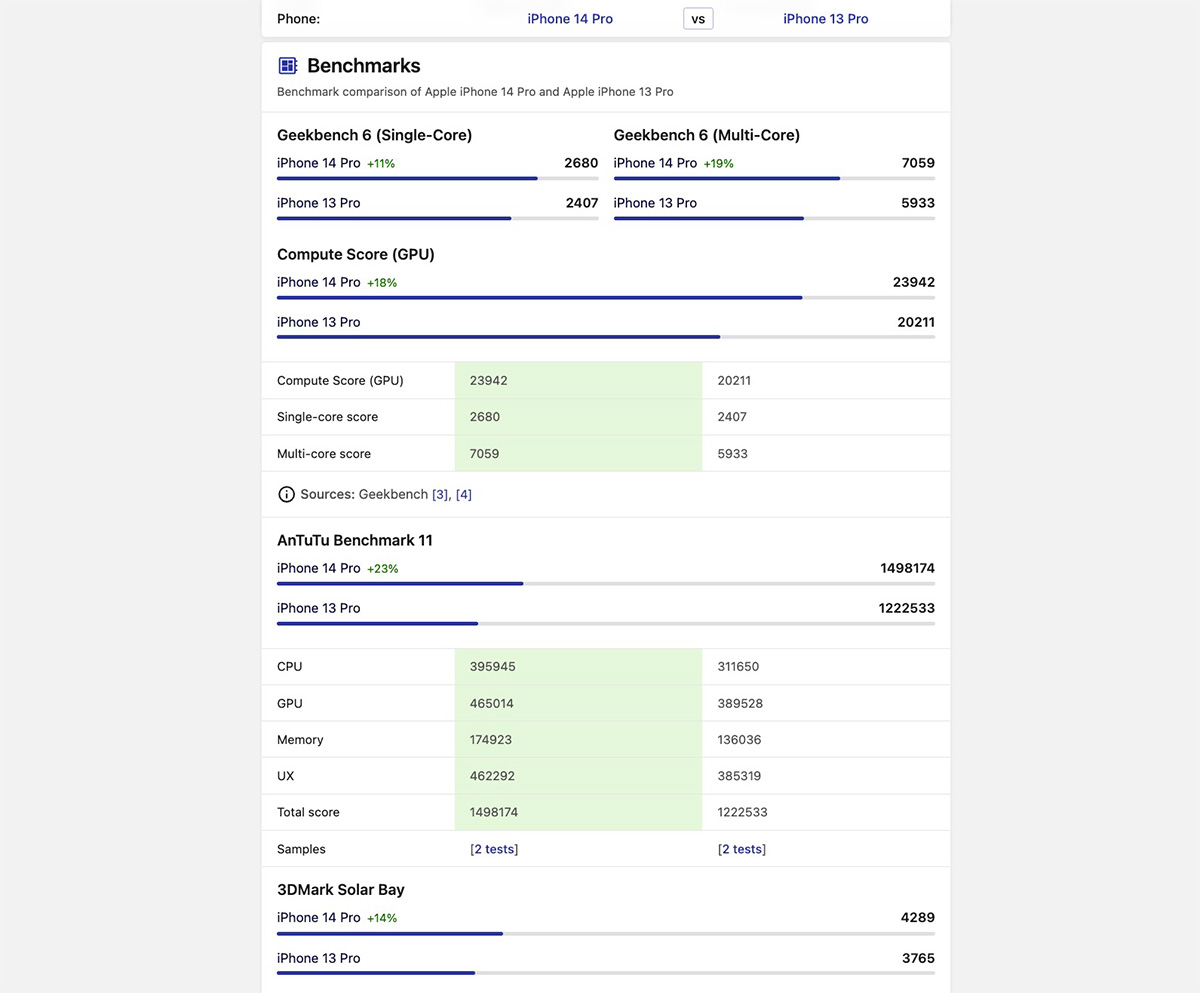Click the Benchmarks chip icon beside the heading

click(x=288, y=66)
